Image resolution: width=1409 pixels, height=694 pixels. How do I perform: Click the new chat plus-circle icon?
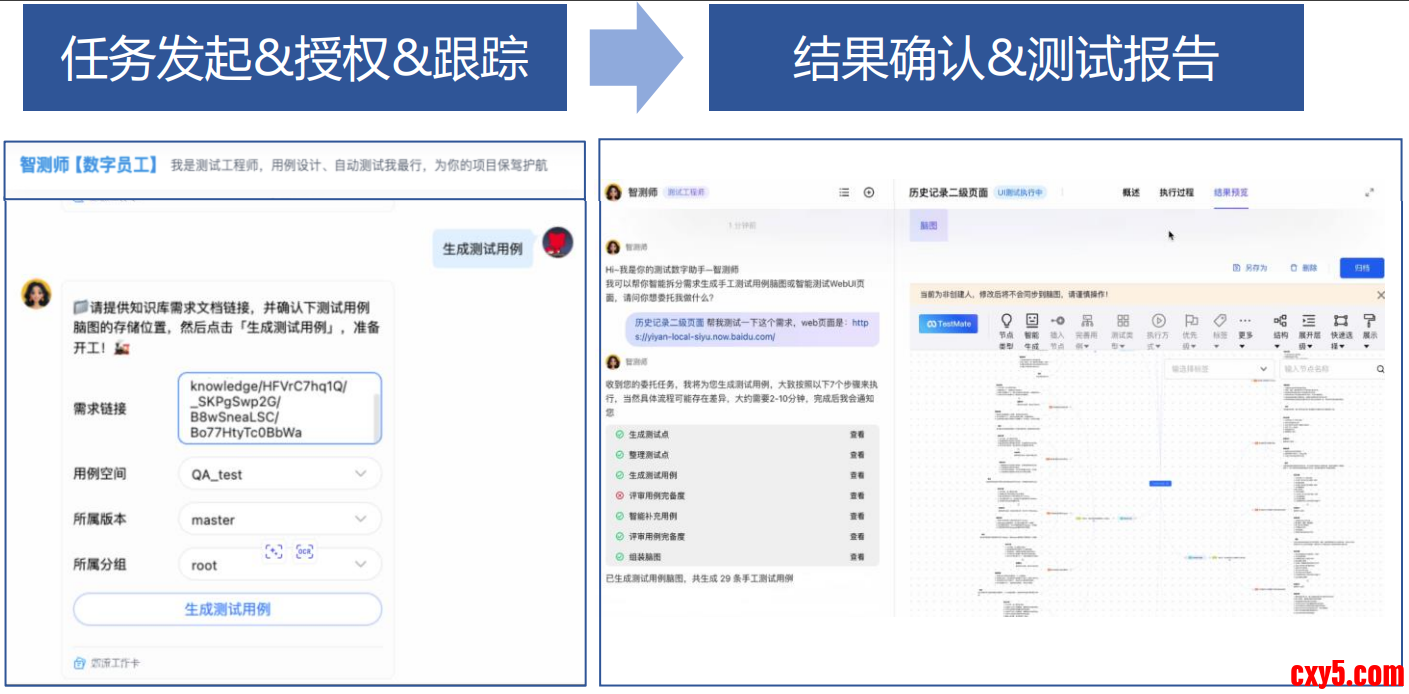(x=869, y=193)
